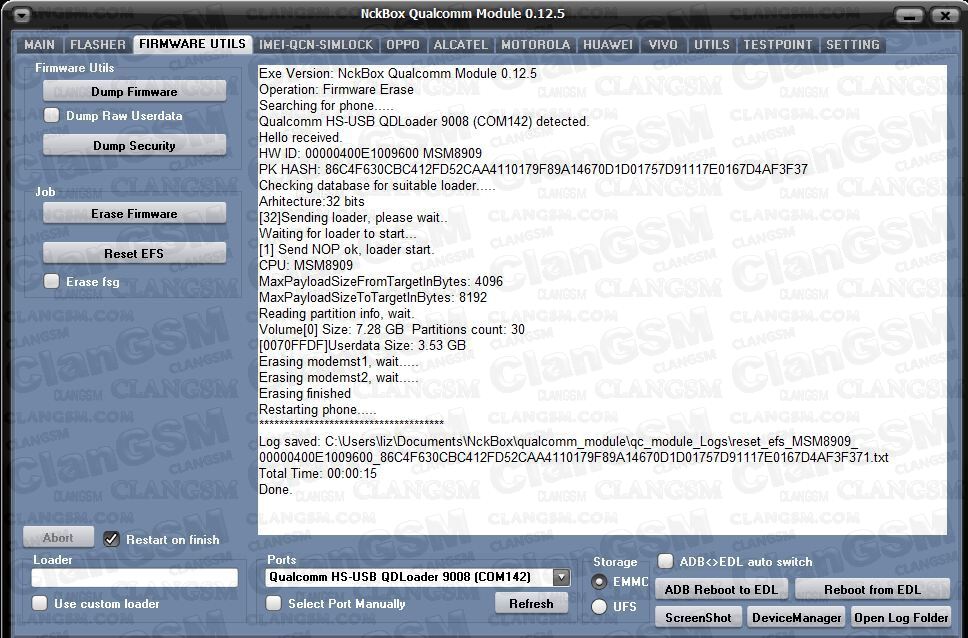Viewport: 968px width, 638px height.
Task: Open the MOTOROLA tab
Action: tap(535, 45)
